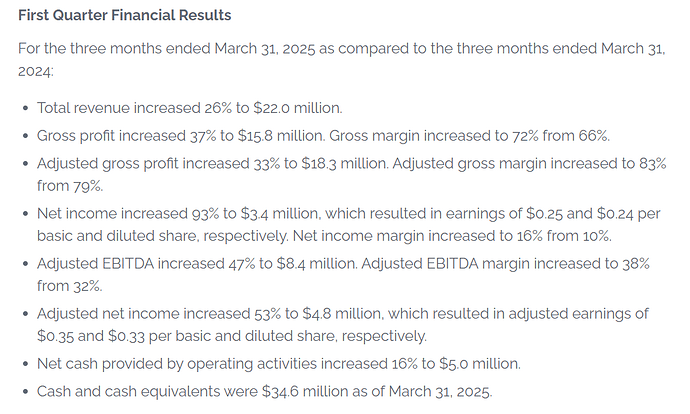
Task: Click the 'First Quarter Financial Results' heading
Action: (125, 15)
